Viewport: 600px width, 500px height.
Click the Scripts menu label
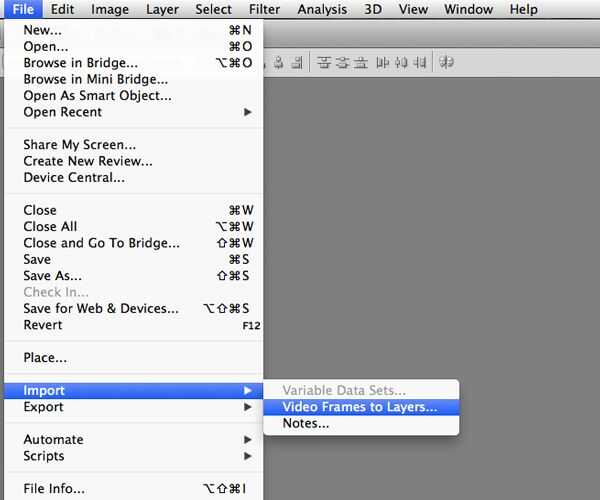44,456
